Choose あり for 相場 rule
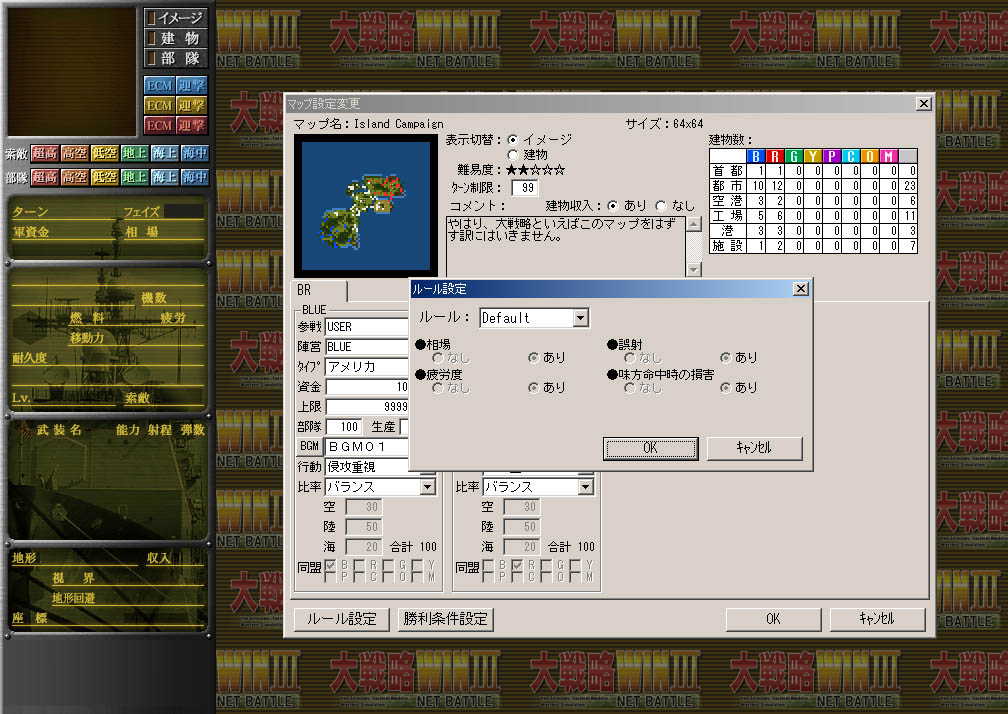Image resolution: width=1008 pixels, height=714 pixels. pos(533,357)
